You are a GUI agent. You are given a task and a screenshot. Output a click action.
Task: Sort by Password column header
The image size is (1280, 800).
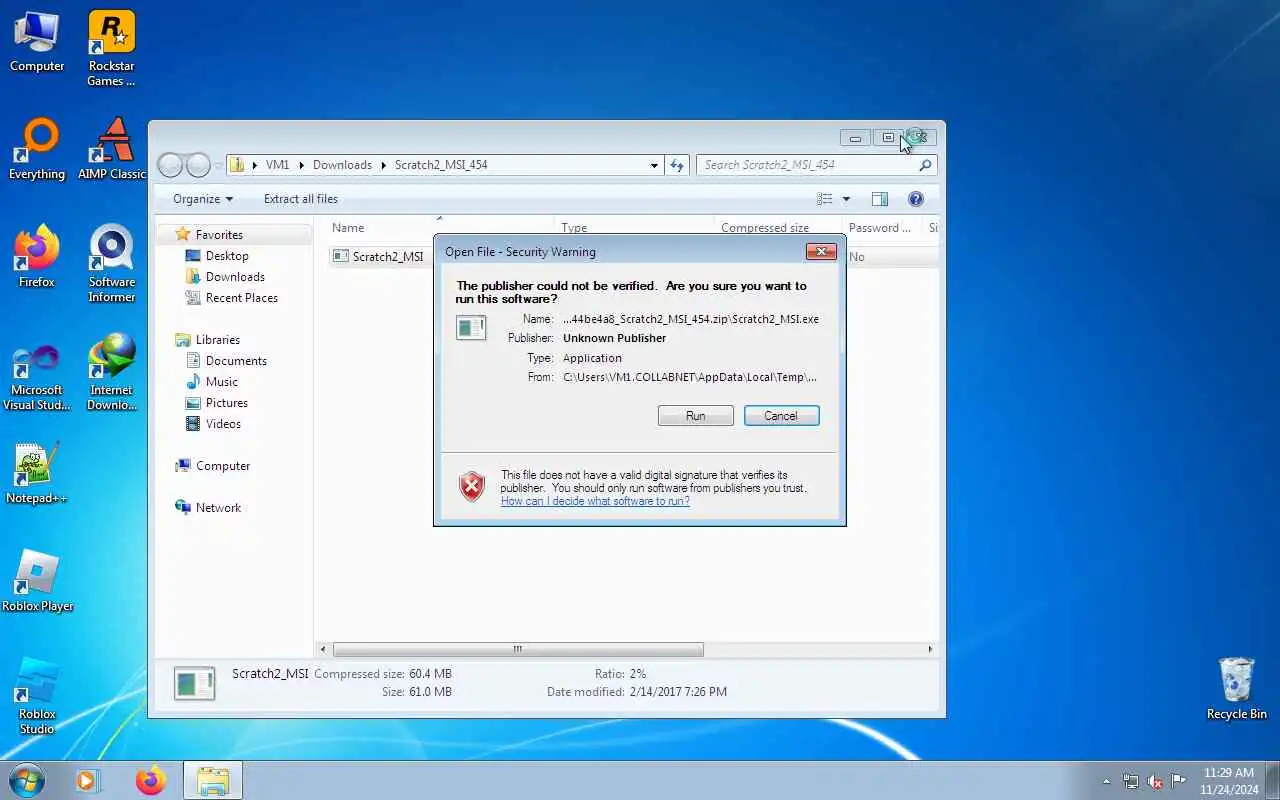[x=881, y=228]
